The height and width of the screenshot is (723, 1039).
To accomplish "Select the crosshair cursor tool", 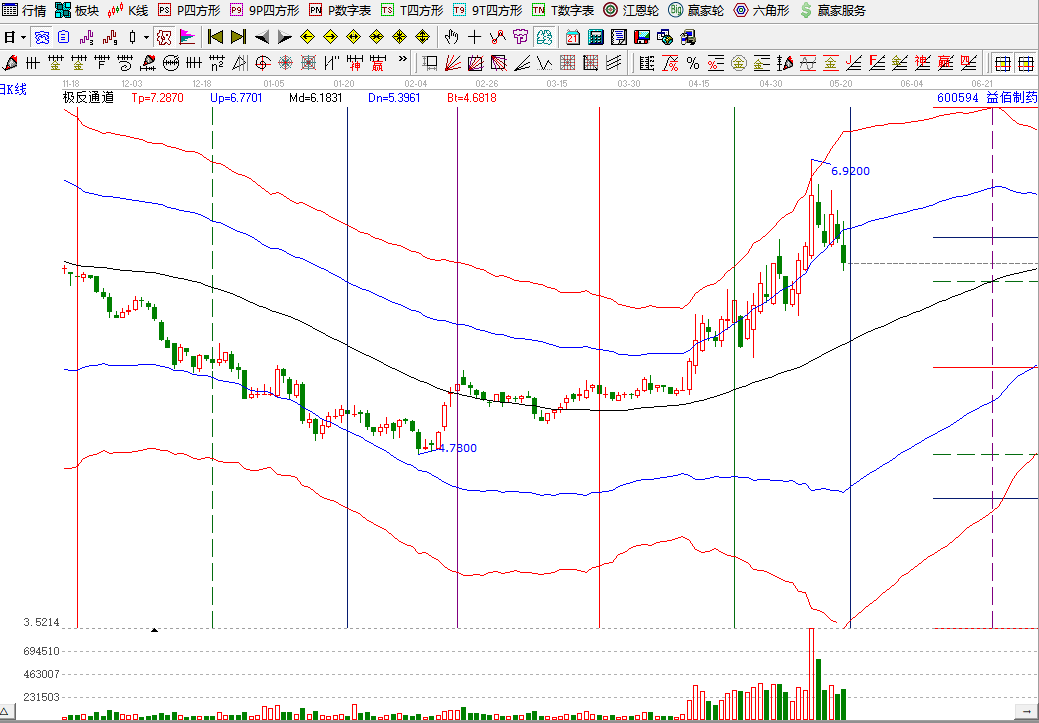I will point(474,37).
